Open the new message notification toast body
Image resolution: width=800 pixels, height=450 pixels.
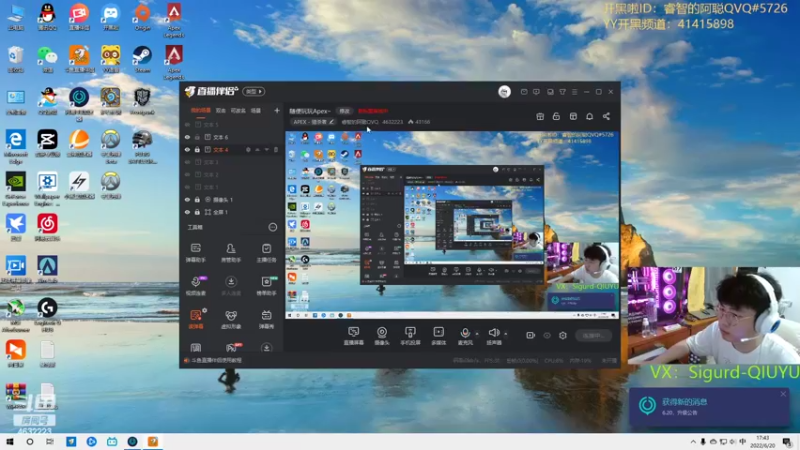pos(709,407)
